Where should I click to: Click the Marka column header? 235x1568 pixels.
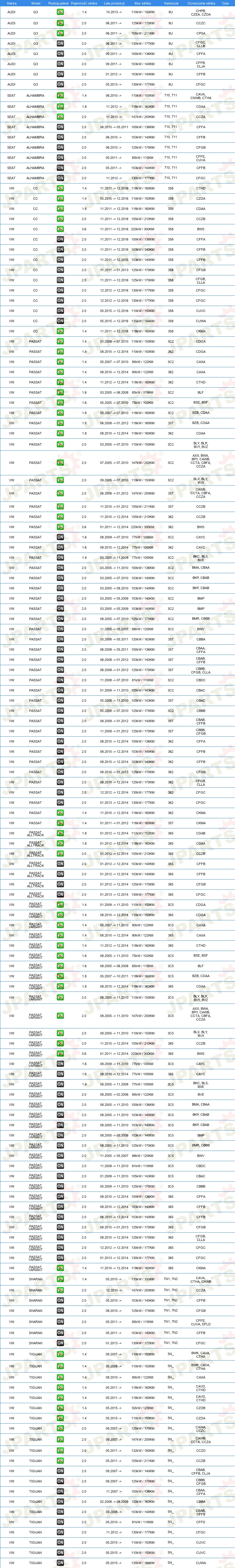coord(11,3)
